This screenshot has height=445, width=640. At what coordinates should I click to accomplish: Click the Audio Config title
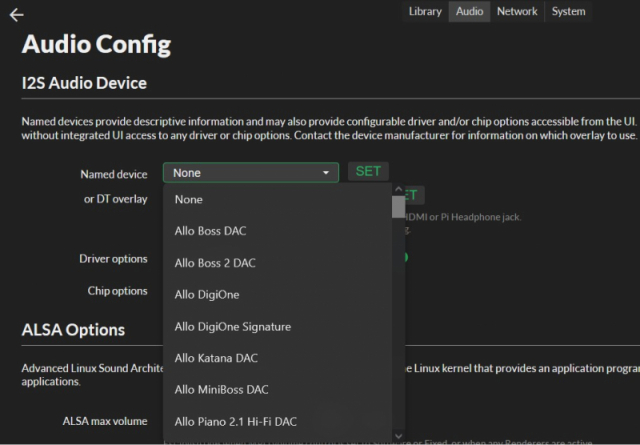pyautogui.click(x=96, y=45)
